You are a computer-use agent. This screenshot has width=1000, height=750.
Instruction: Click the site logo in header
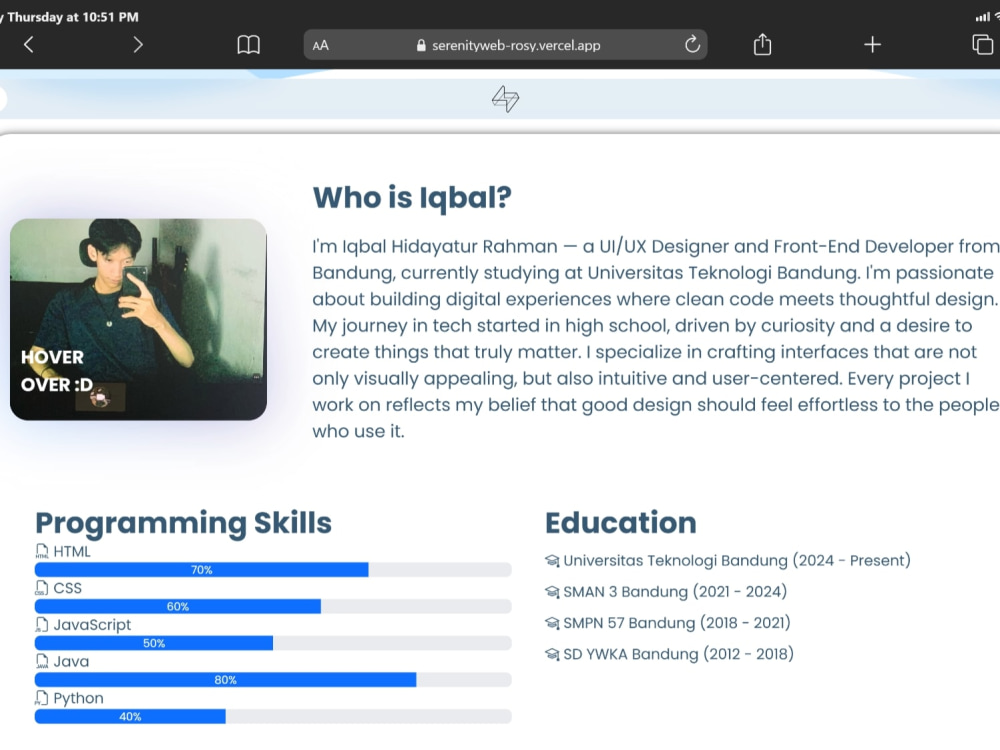(505, 99)
